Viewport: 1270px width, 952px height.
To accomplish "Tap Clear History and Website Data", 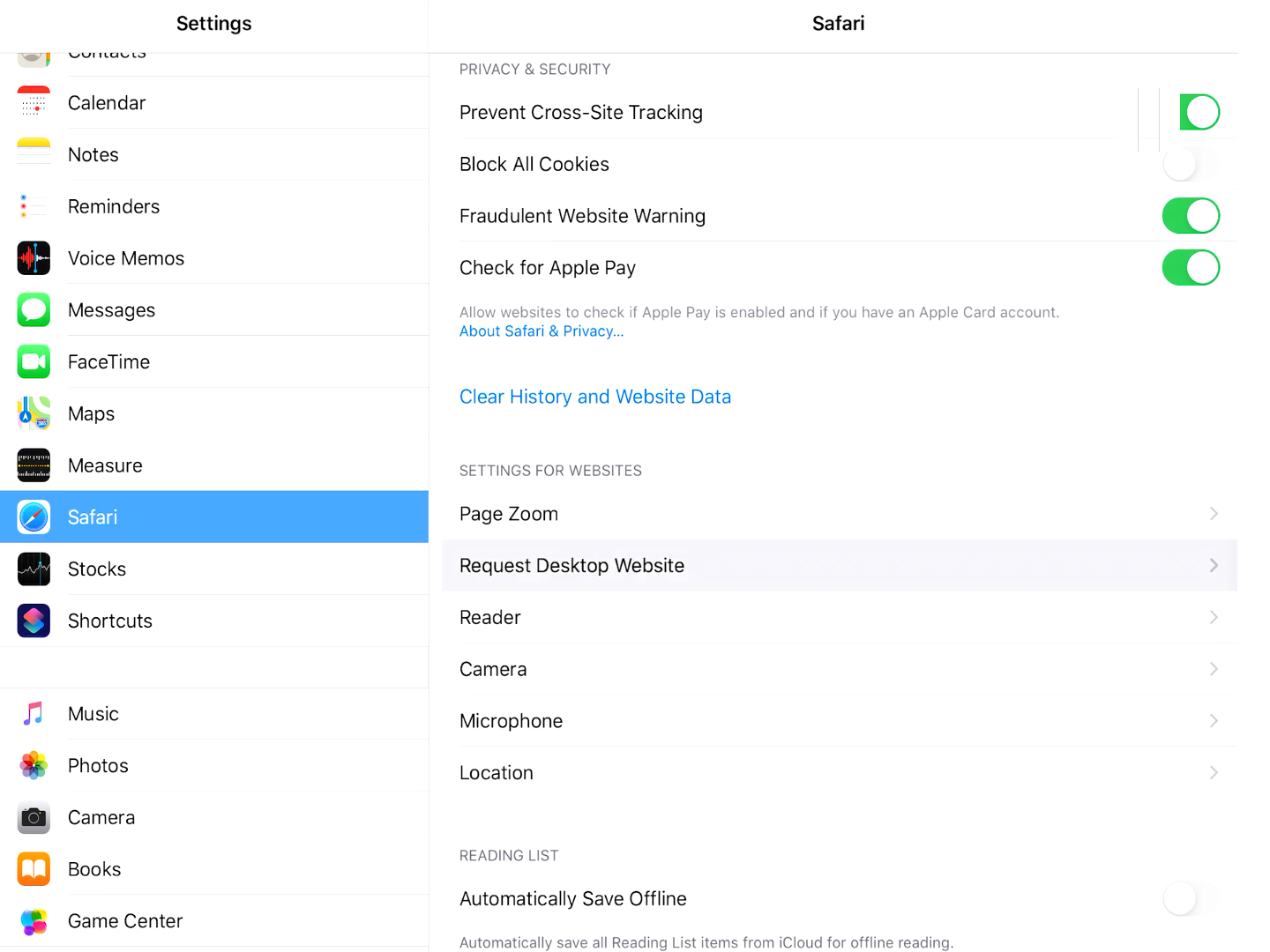I will 595,397.
